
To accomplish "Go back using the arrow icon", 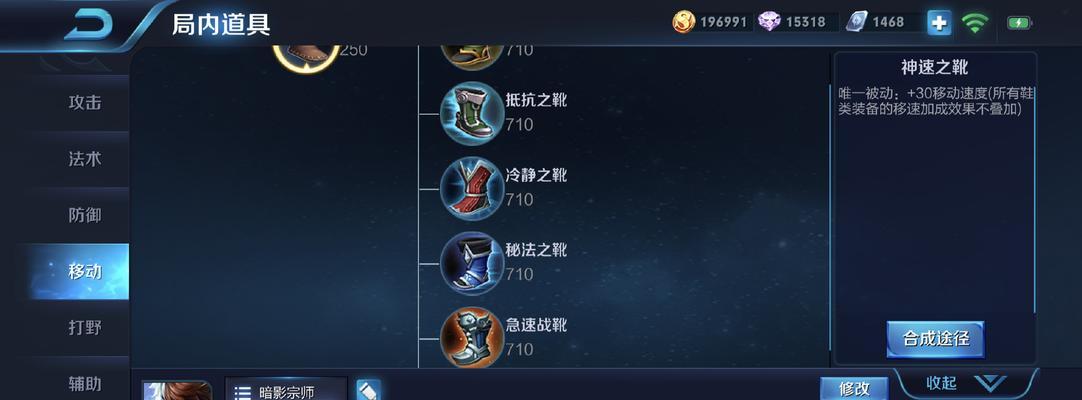I will (88, 26).
